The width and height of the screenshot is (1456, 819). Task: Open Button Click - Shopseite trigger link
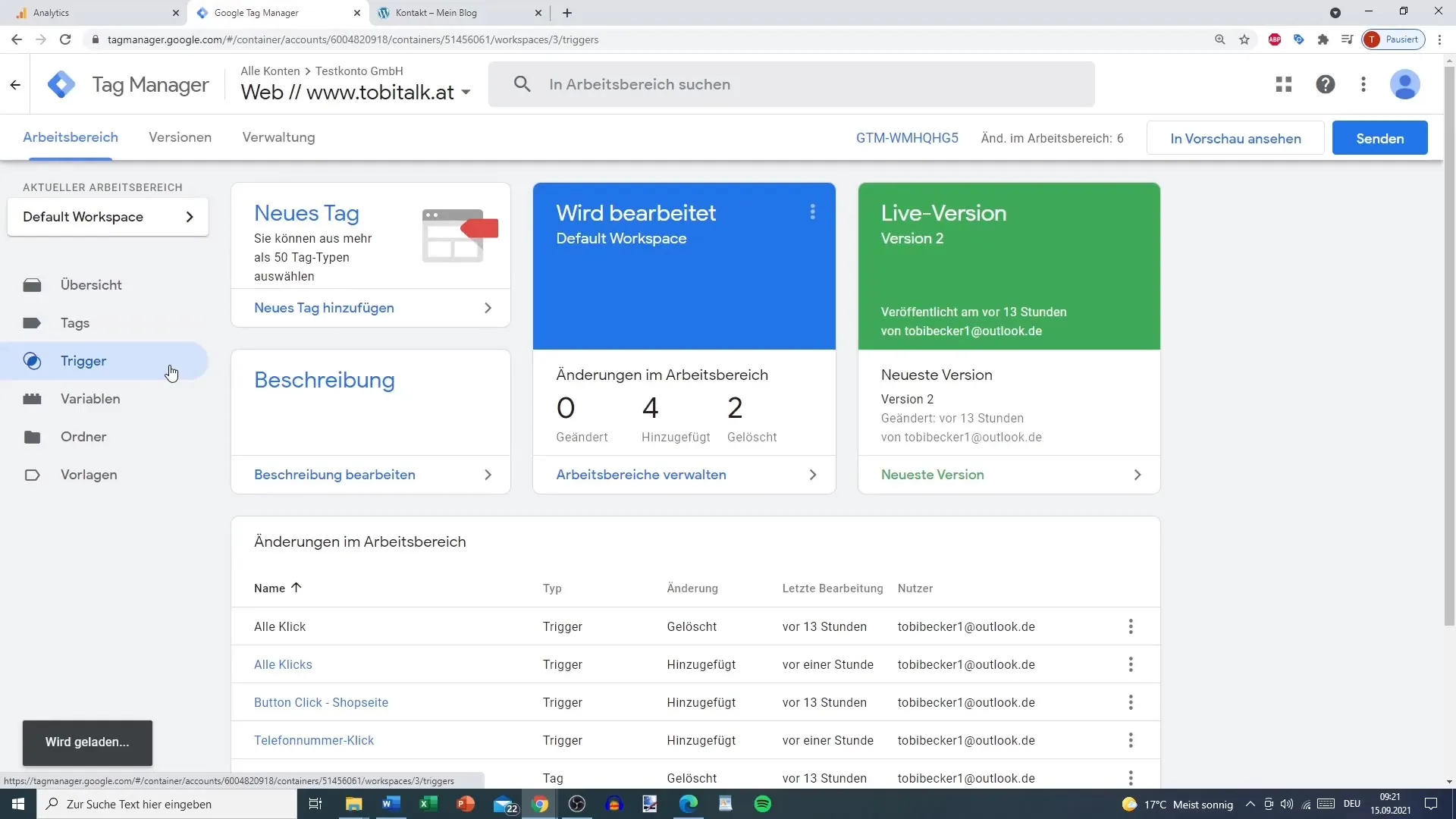click(x=321, y=702)
